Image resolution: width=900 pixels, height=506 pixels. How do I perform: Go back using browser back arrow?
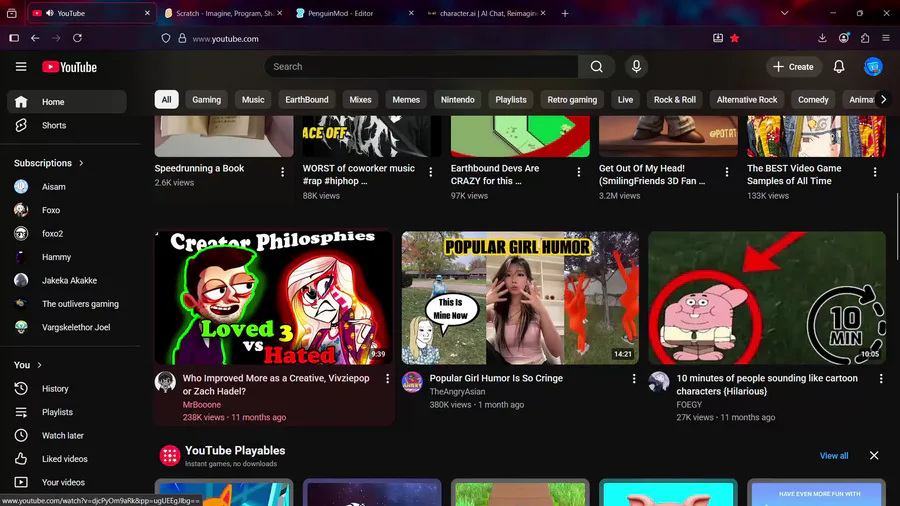pos(35,38)
